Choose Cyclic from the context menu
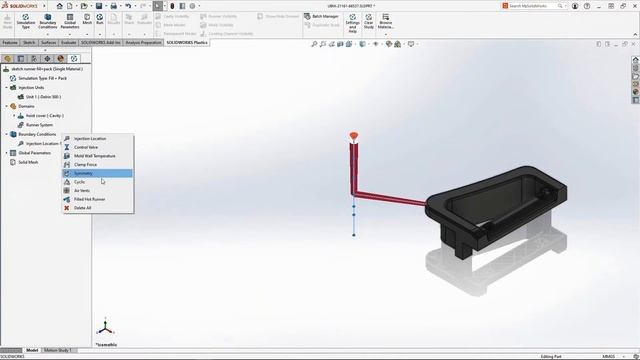 [98, 182]
